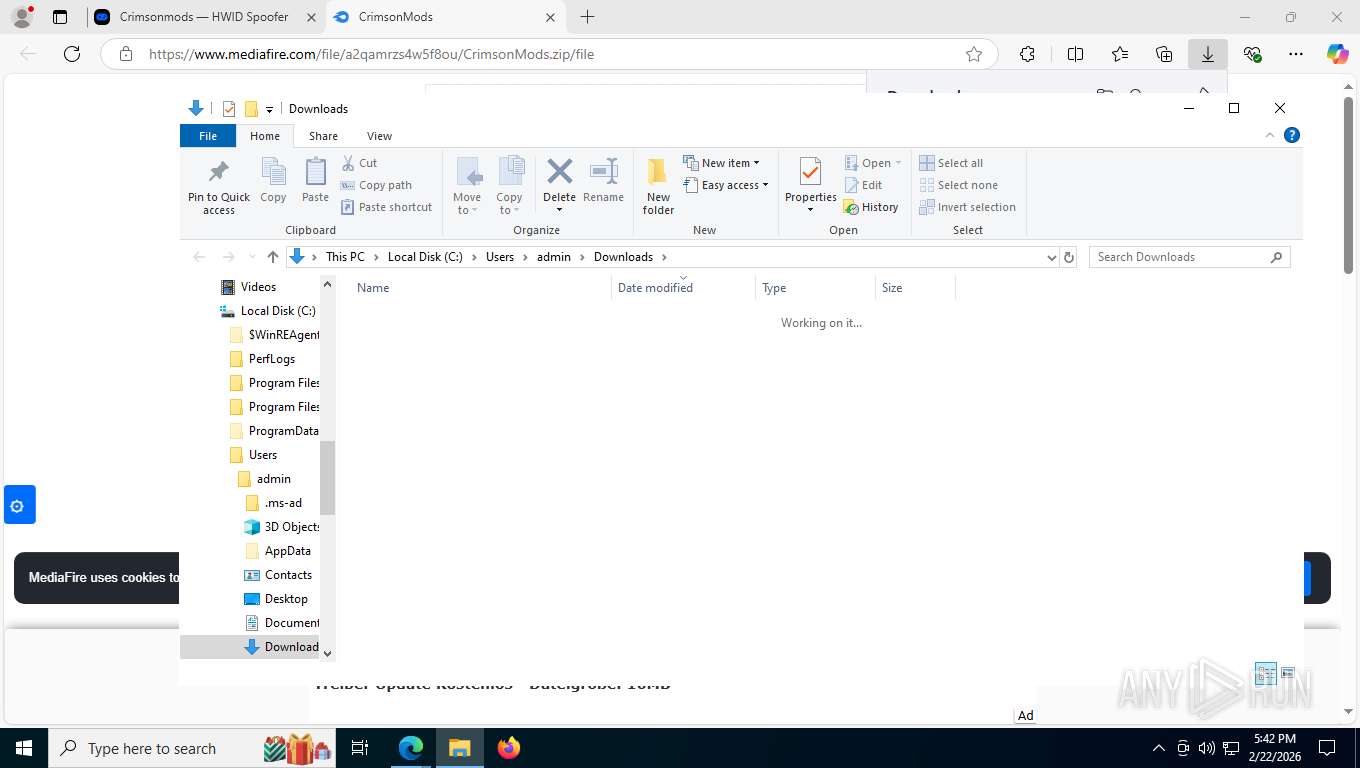Screen dimensions: 1360x768
Task: Refresh the Downloads folder
Action: pos(1069,257)
